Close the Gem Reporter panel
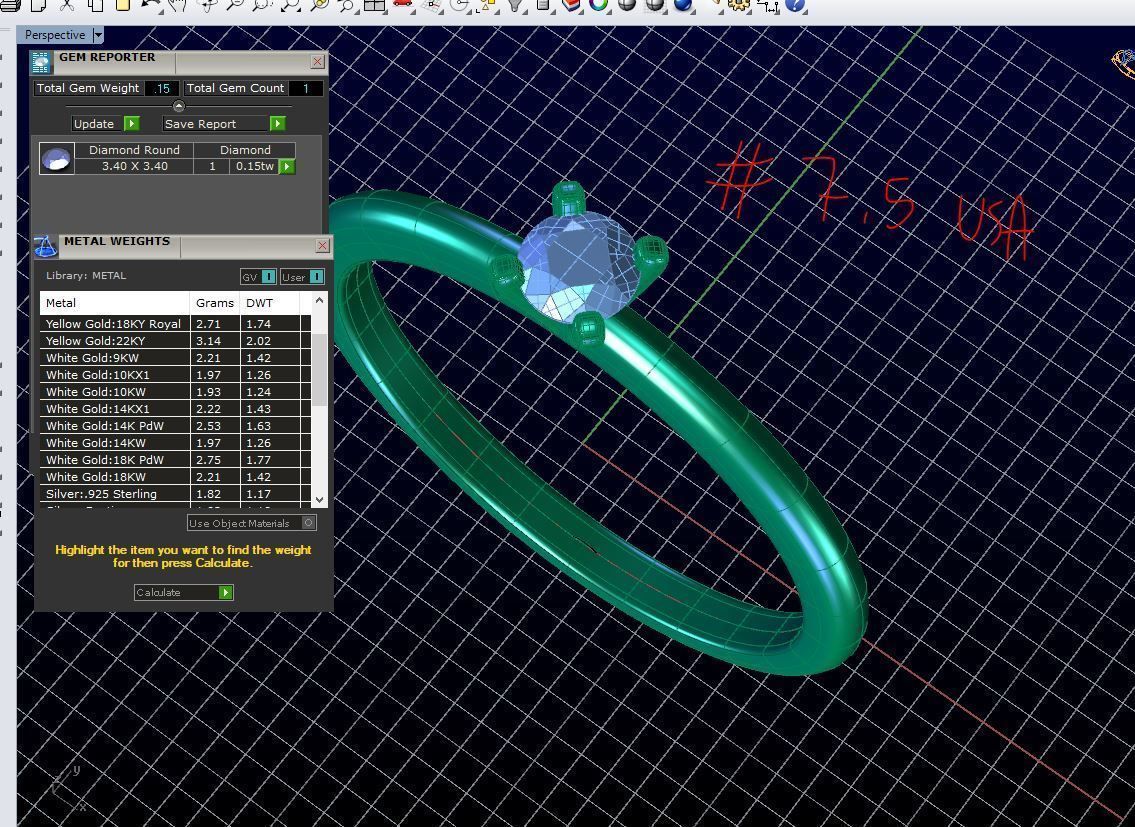Viewport: 1135px width, 827px height. pyautogui.click(x=318, y=62)
